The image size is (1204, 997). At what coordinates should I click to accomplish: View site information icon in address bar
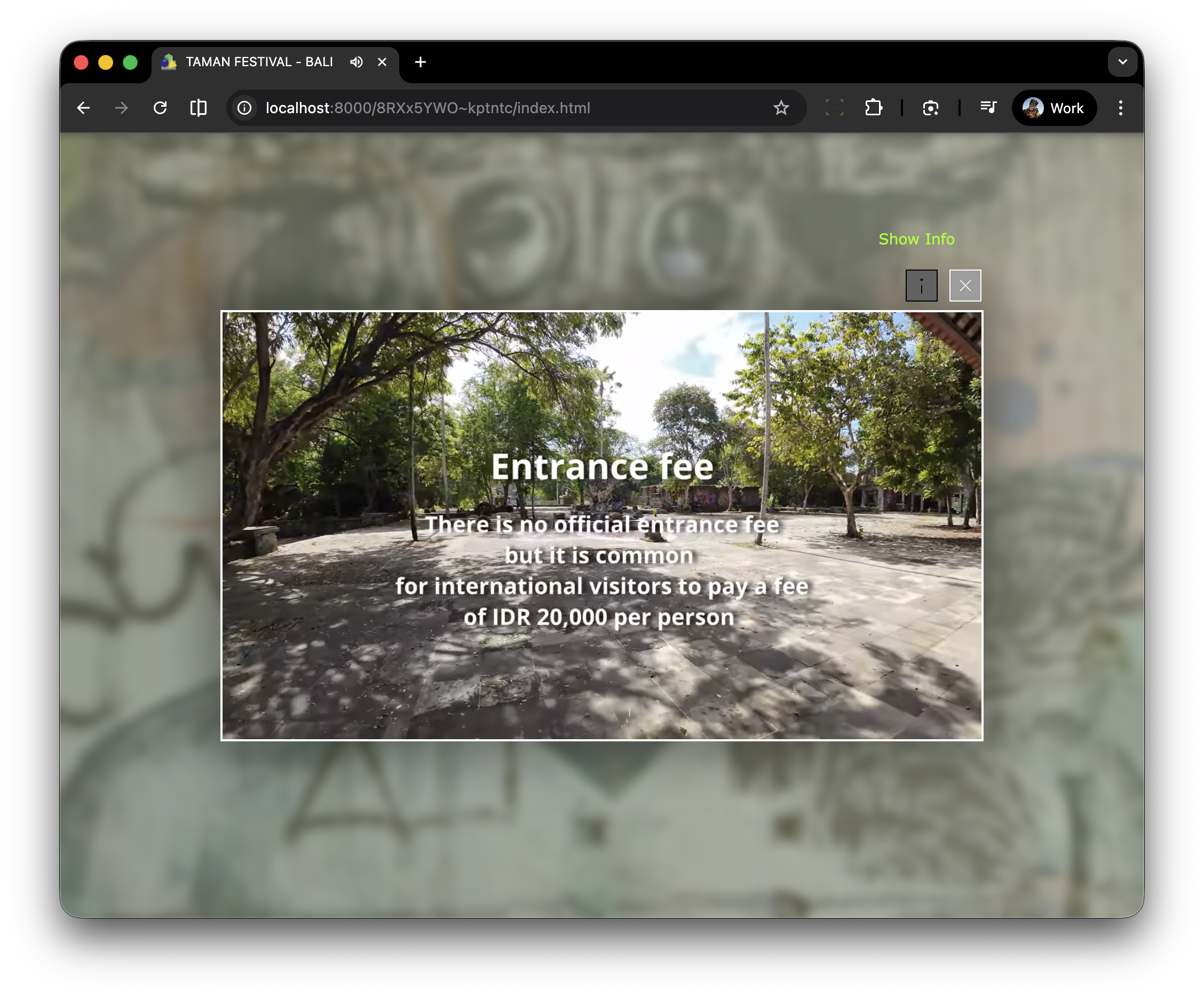pos(245,108)
